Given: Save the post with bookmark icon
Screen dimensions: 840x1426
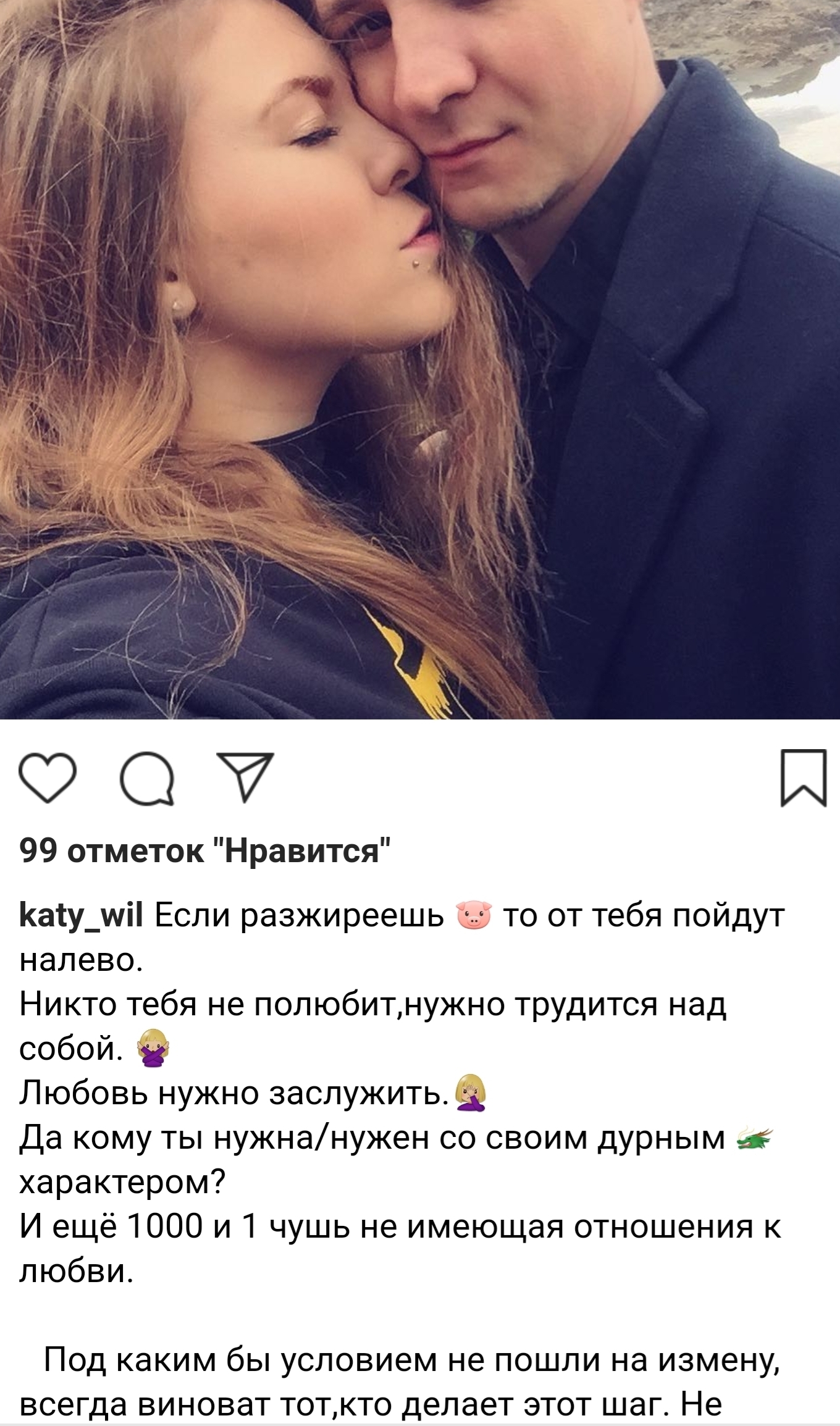Looking at the screenshot, I should [x=804, y=778].
